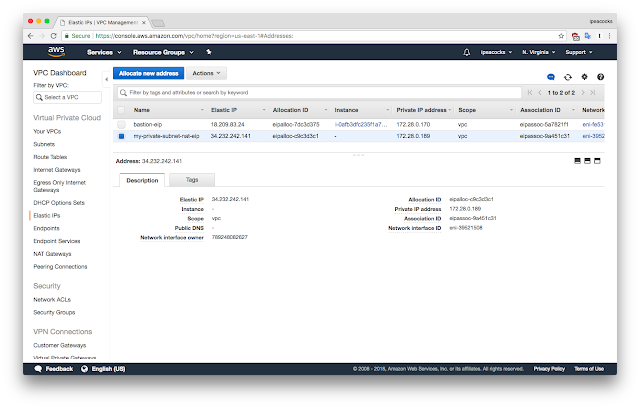Open the help question mark icon
The image size is (640, 408).
pos(600,77)
